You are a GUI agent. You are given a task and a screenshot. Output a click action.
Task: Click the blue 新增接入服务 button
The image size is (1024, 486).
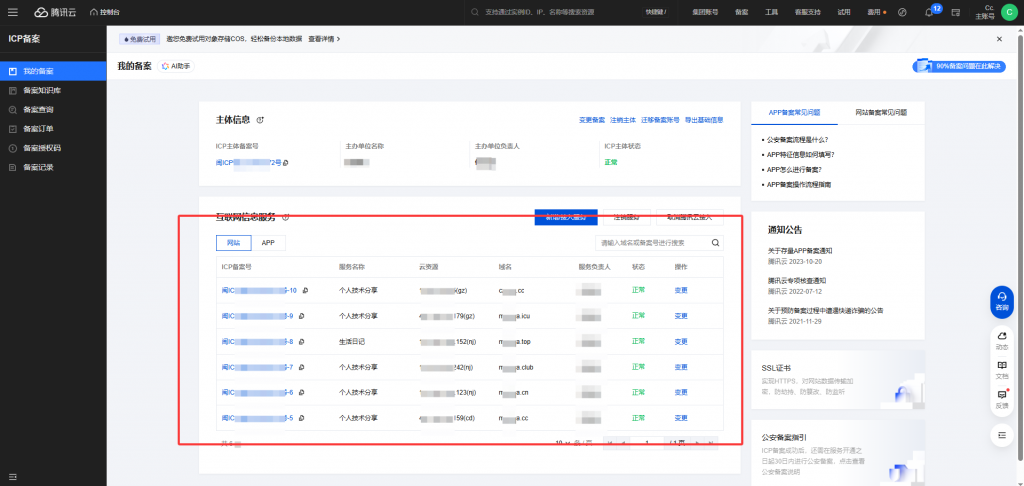click(566, 217)
